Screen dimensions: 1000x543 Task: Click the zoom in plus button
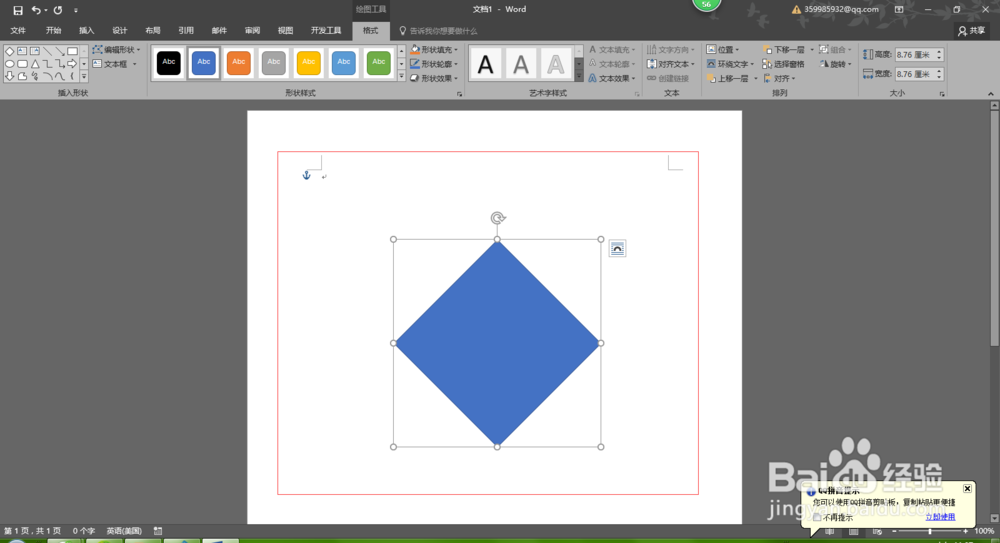coord(966,531)
